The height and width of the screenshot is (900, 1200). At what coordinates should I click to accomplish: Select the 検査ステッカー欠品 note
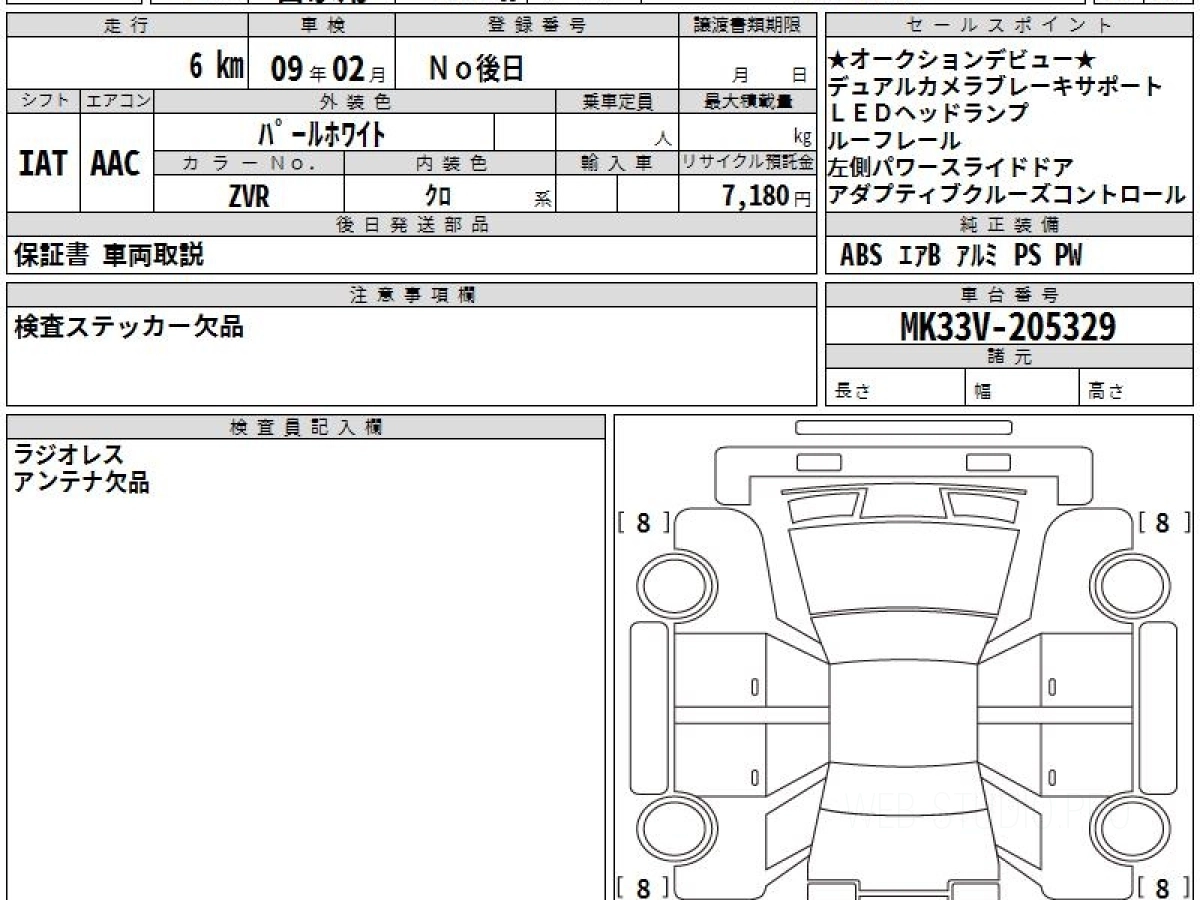[128, 326]
